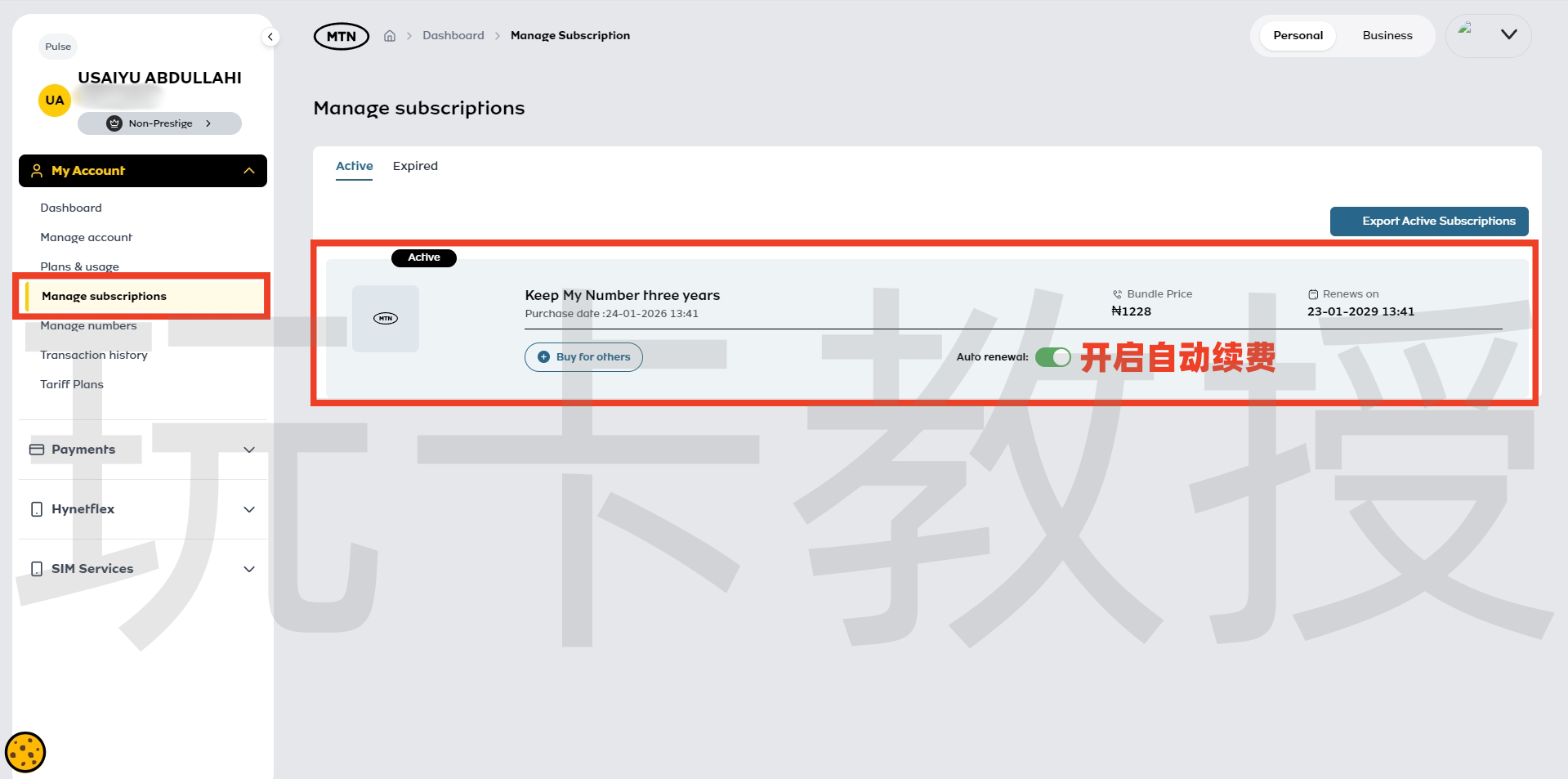Expand the Payments section
1568x779 pixels.
coord(249,449)
